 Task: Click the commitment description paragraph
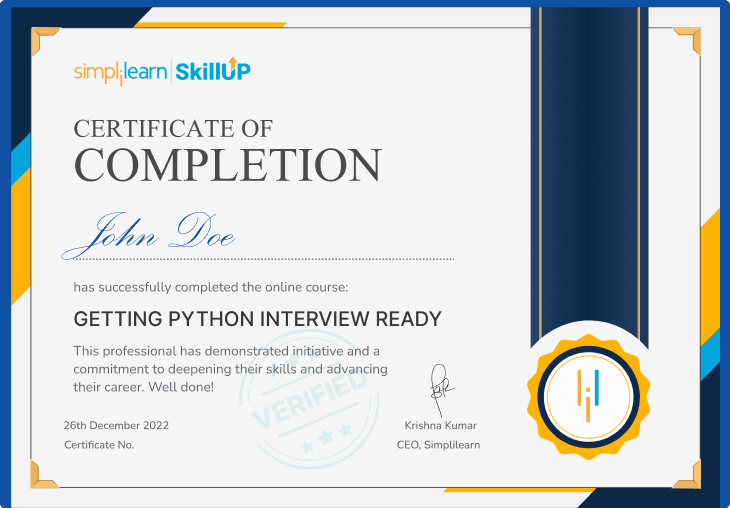230,368
